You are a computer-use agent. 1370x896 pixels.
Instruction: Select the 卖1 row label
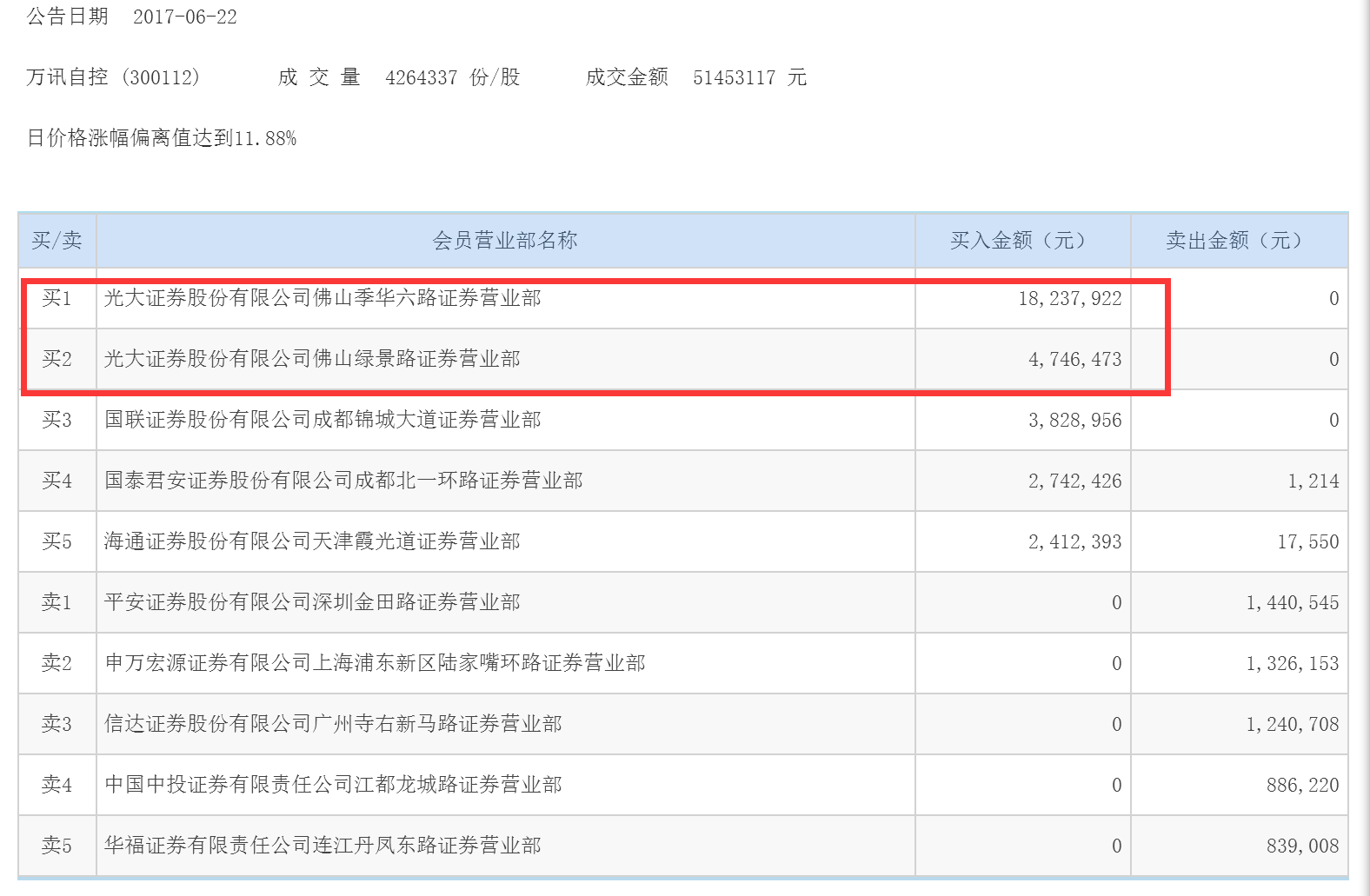[x=57, y=602]
